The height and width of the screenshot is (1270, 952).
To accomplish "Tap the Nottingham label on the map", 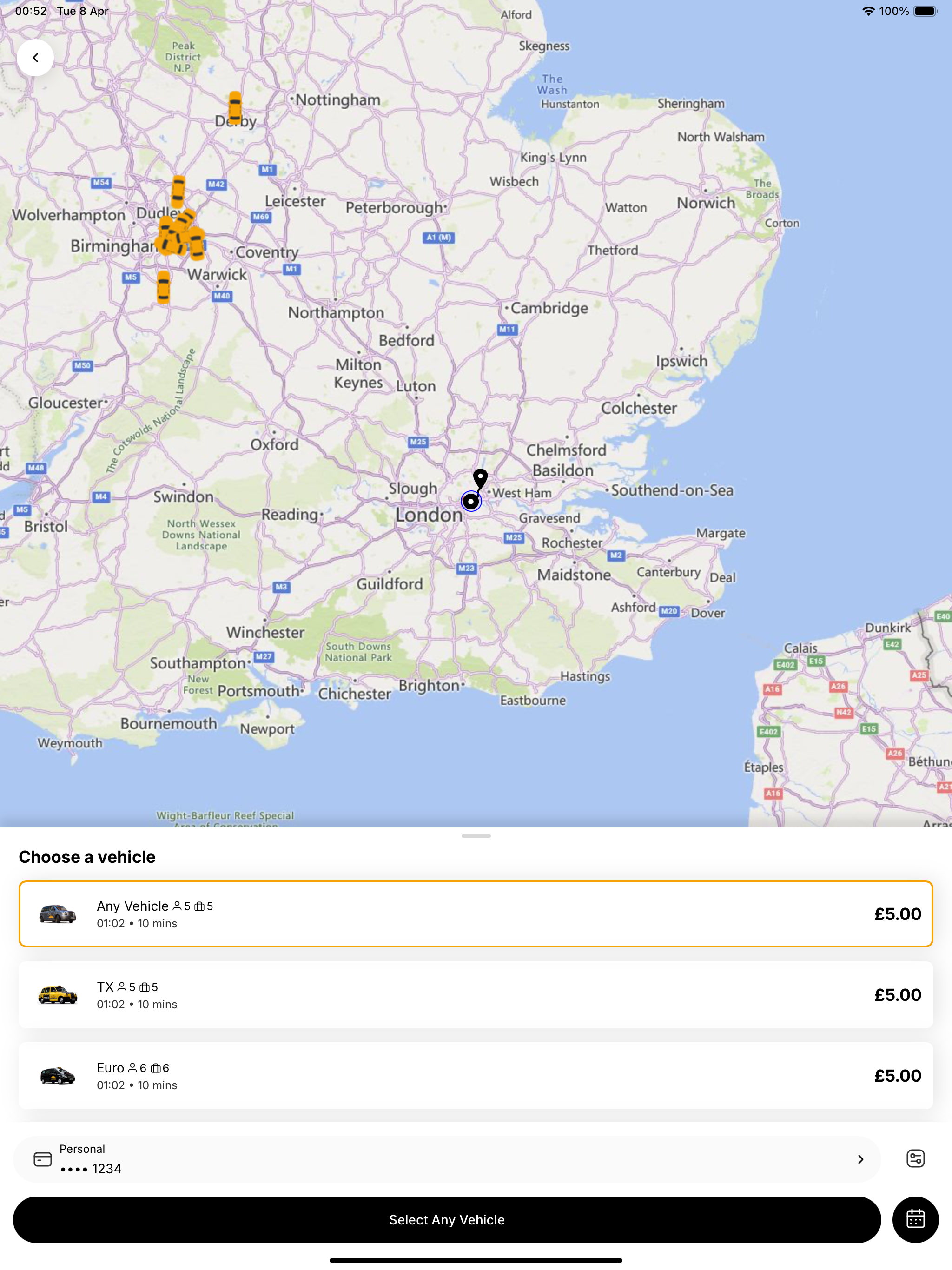I will coord(337,100).
